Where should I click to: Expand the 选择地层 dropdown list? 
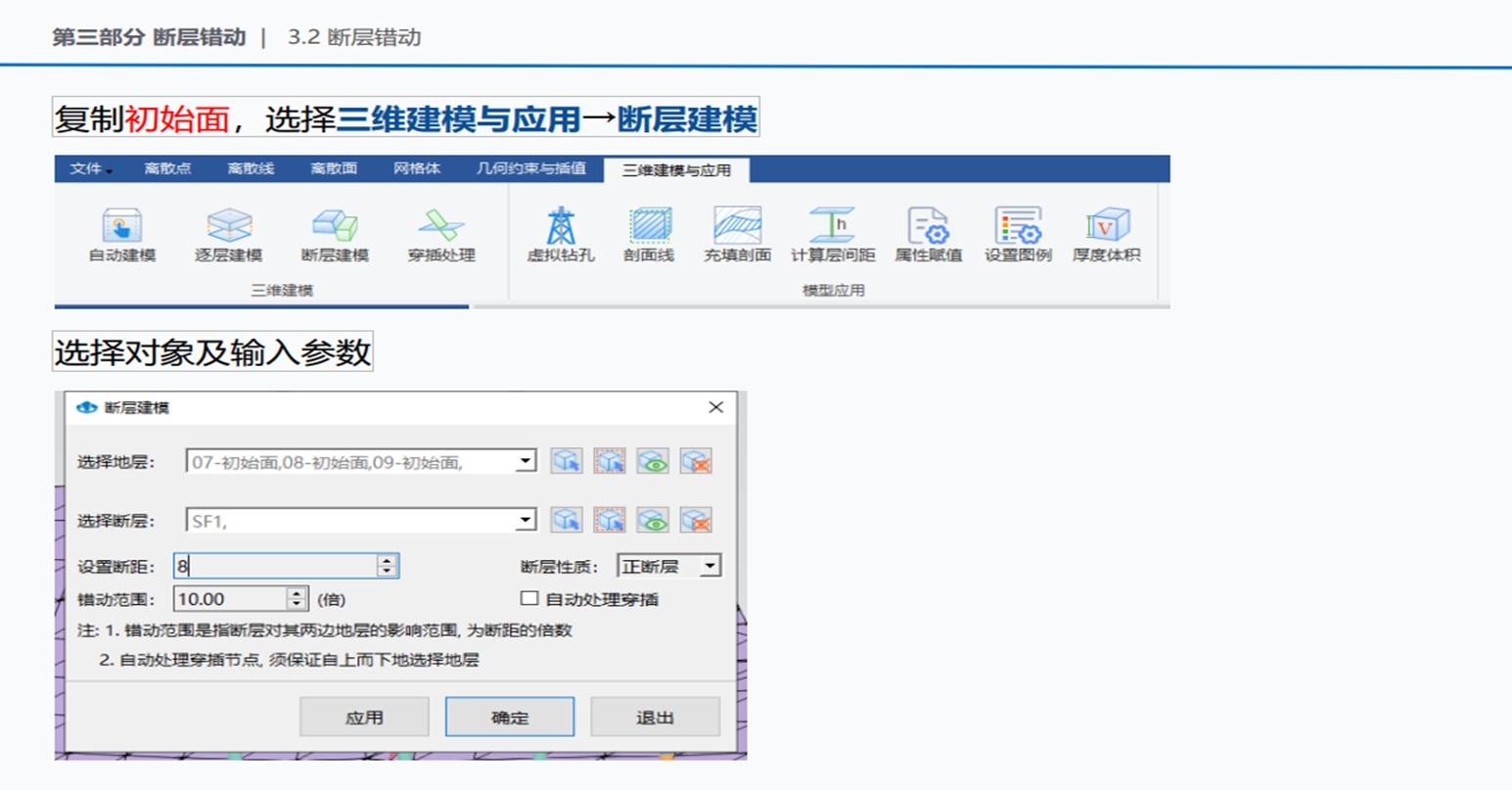pos(526,462)
